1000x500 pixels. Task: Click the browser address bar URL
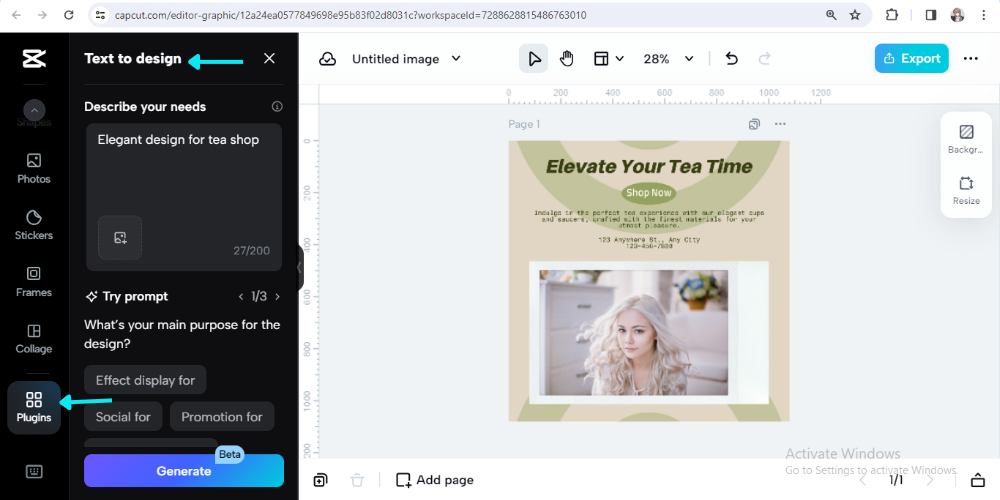point(350,15)
